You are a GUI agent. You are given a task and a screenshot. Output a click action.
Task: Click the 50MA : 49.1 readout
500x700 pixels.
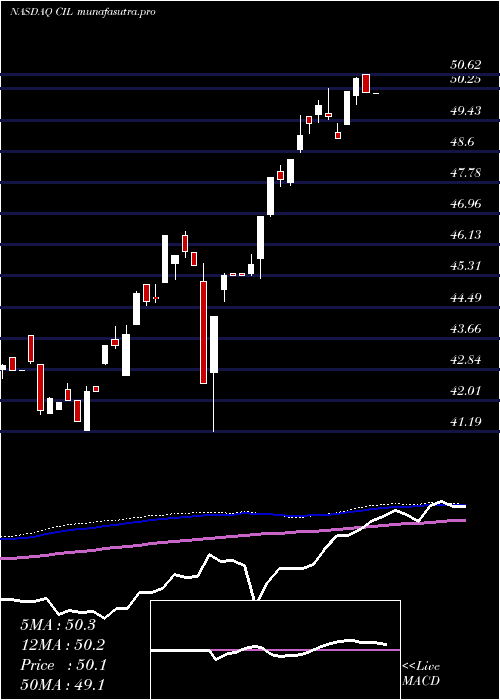(62, 685)
